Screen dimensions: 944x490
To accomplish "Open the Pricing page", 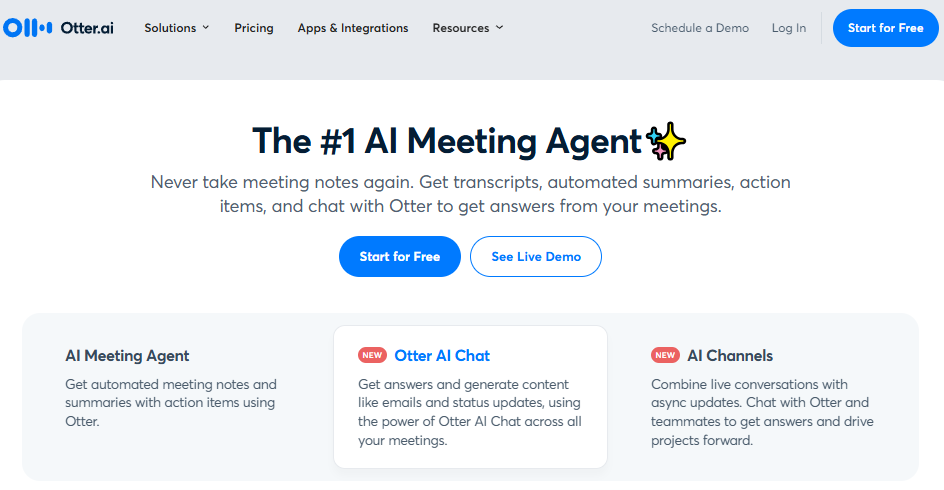I will (254, 28).
